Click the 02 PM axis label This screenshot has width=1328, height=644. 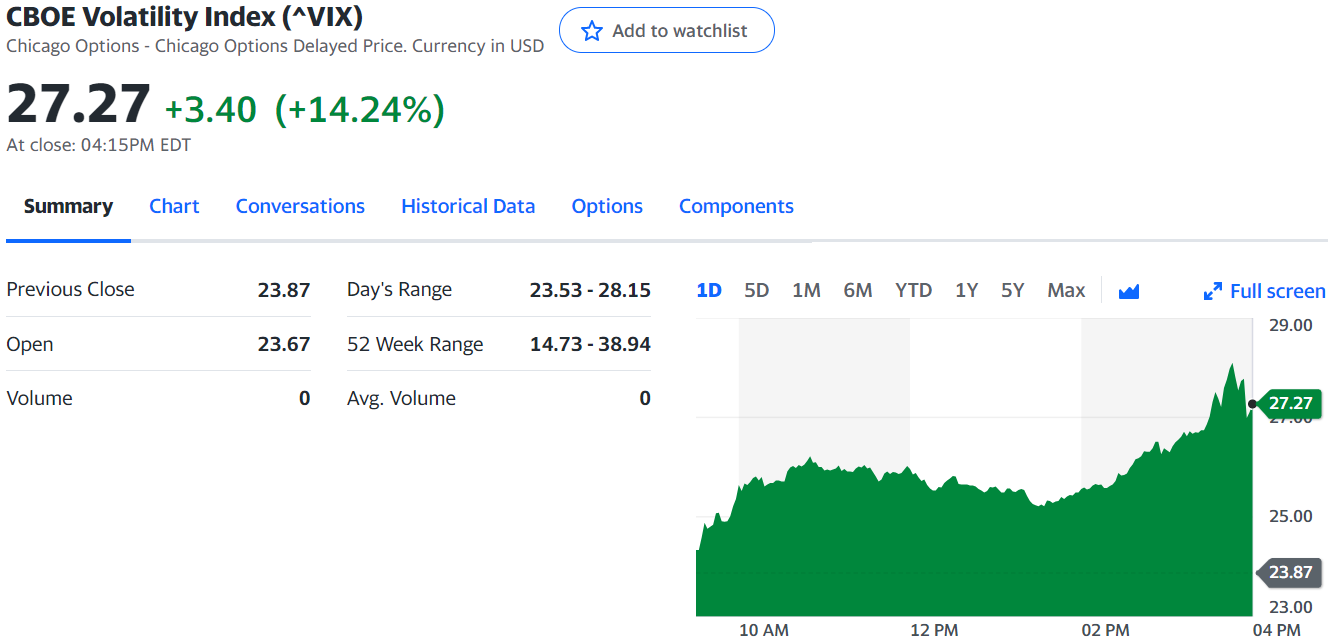coord(1105,630)
